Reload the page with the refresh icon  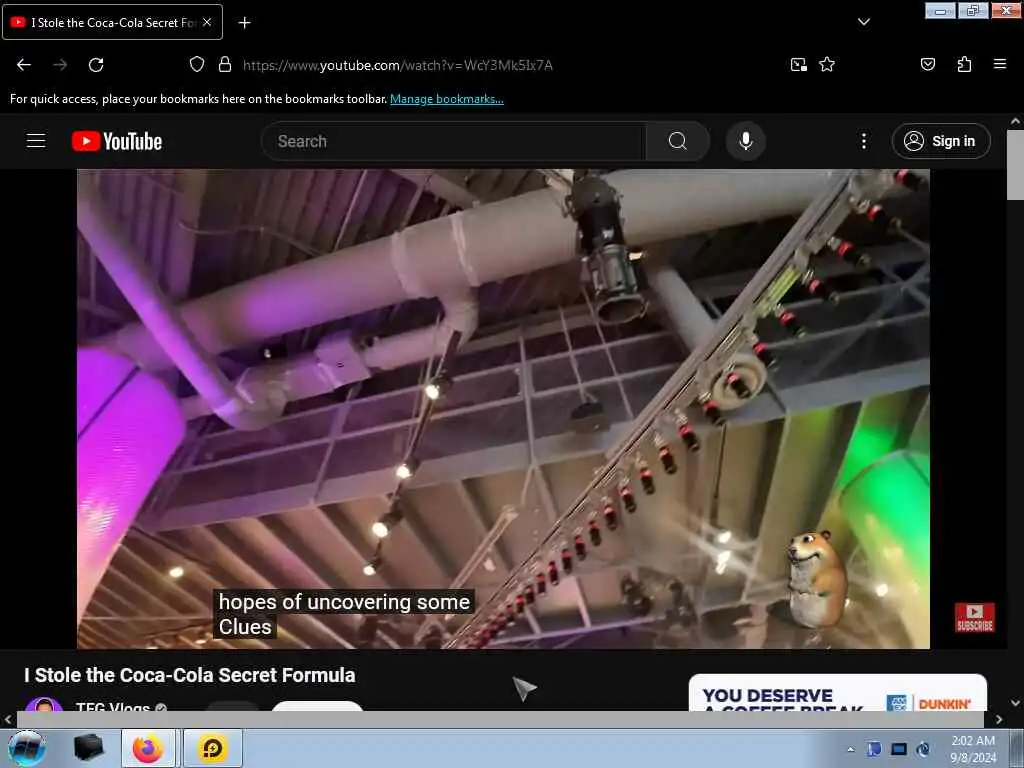tap(96, 65)
